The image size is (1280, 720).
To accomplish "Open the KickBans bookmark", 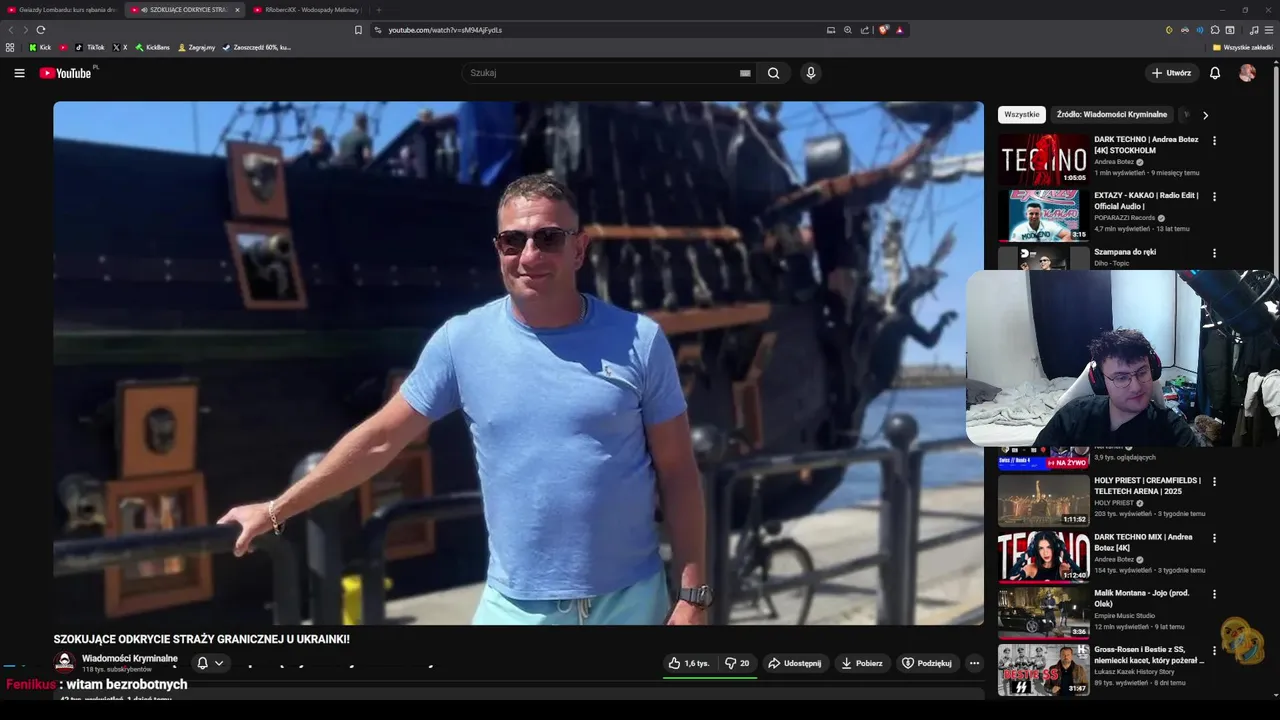I will point(153,47).
